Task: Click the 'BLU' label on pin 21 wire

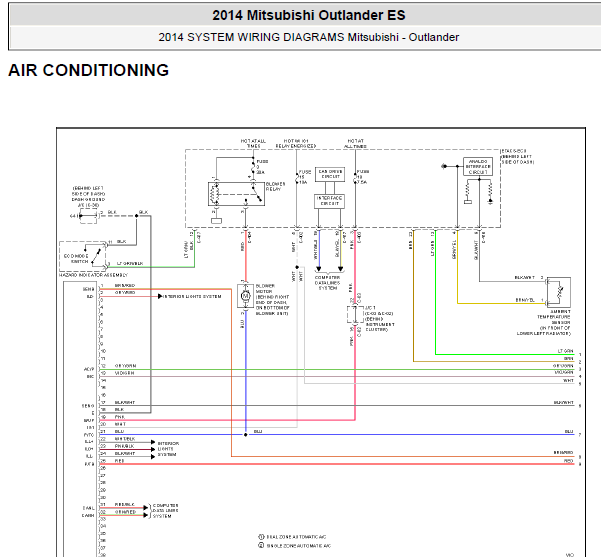Action: tap(119, 432)
